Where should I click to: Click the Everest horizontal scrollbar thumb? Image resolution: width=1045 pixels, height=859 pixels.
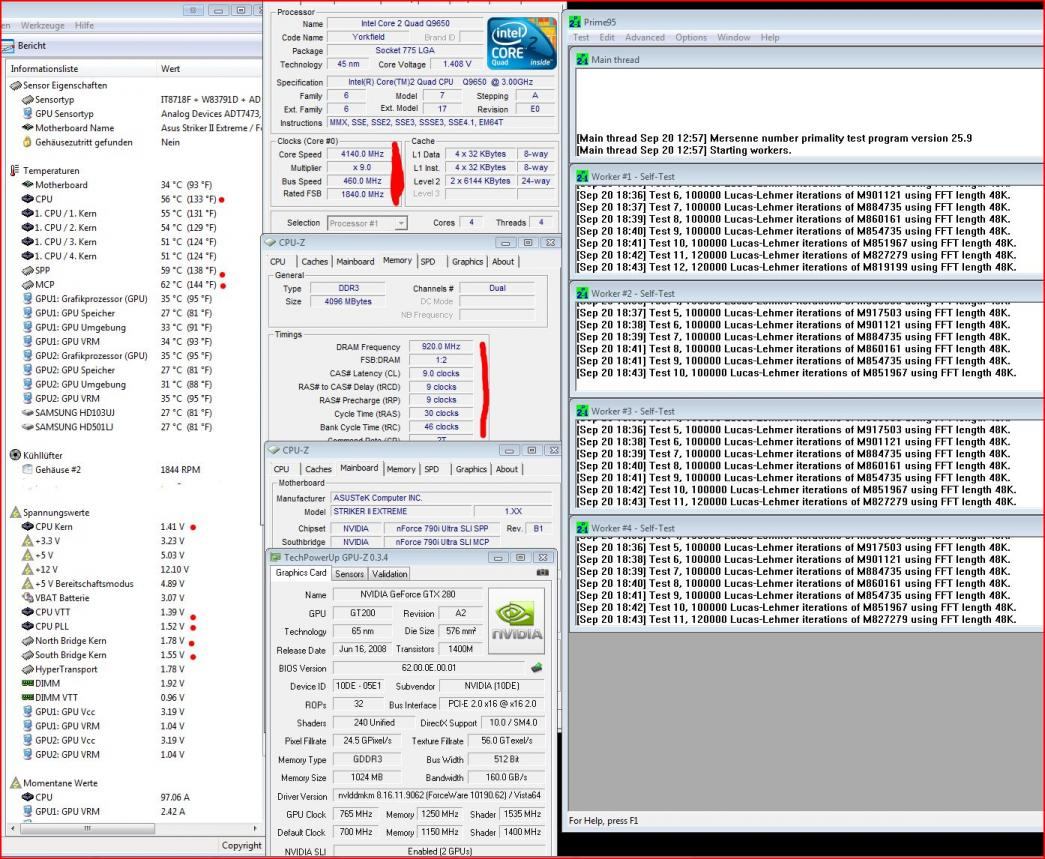87,828
